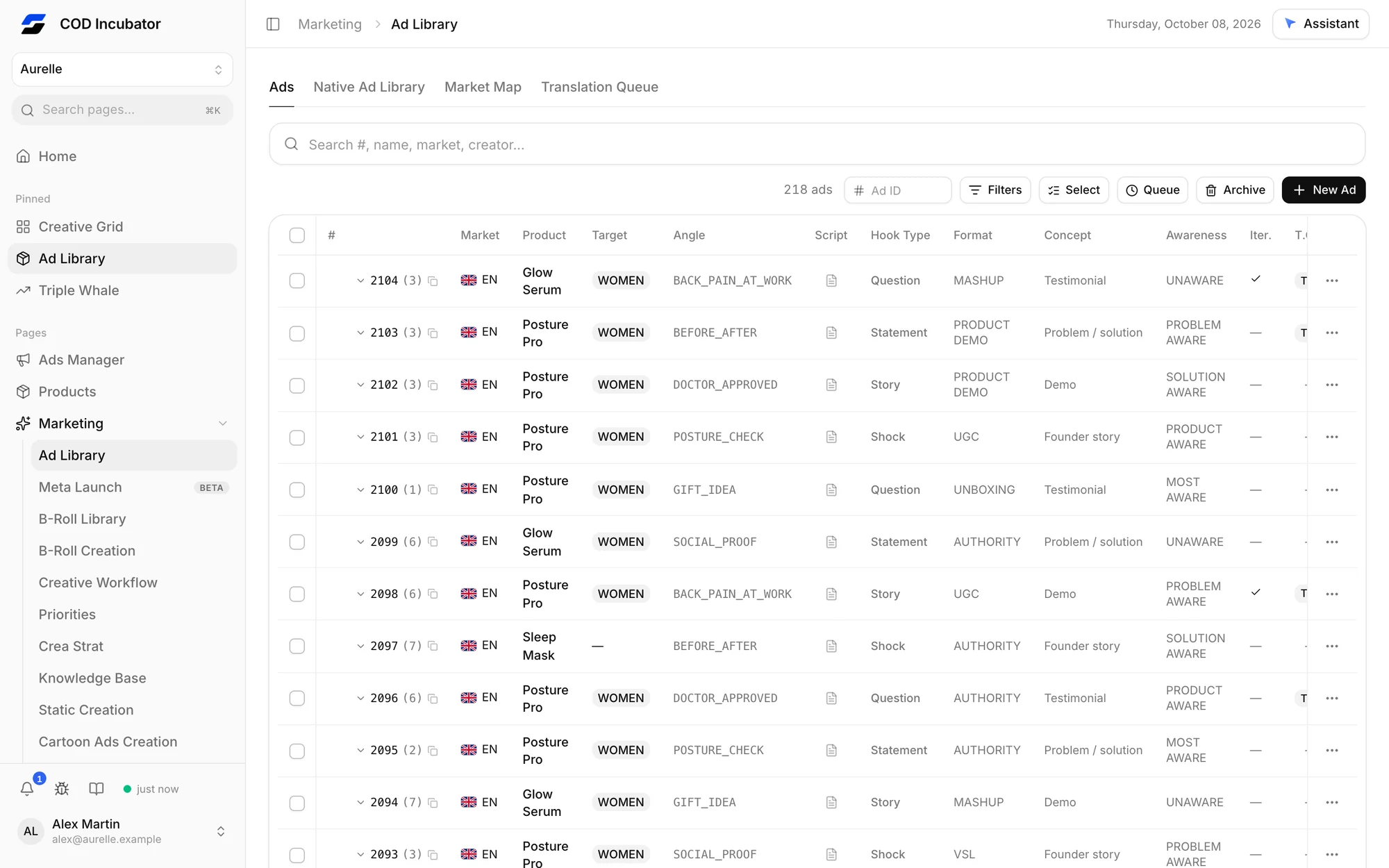This screenshot has height=868, width=1389.
Task: Expand variations of ad 2100
Action: 360,490
